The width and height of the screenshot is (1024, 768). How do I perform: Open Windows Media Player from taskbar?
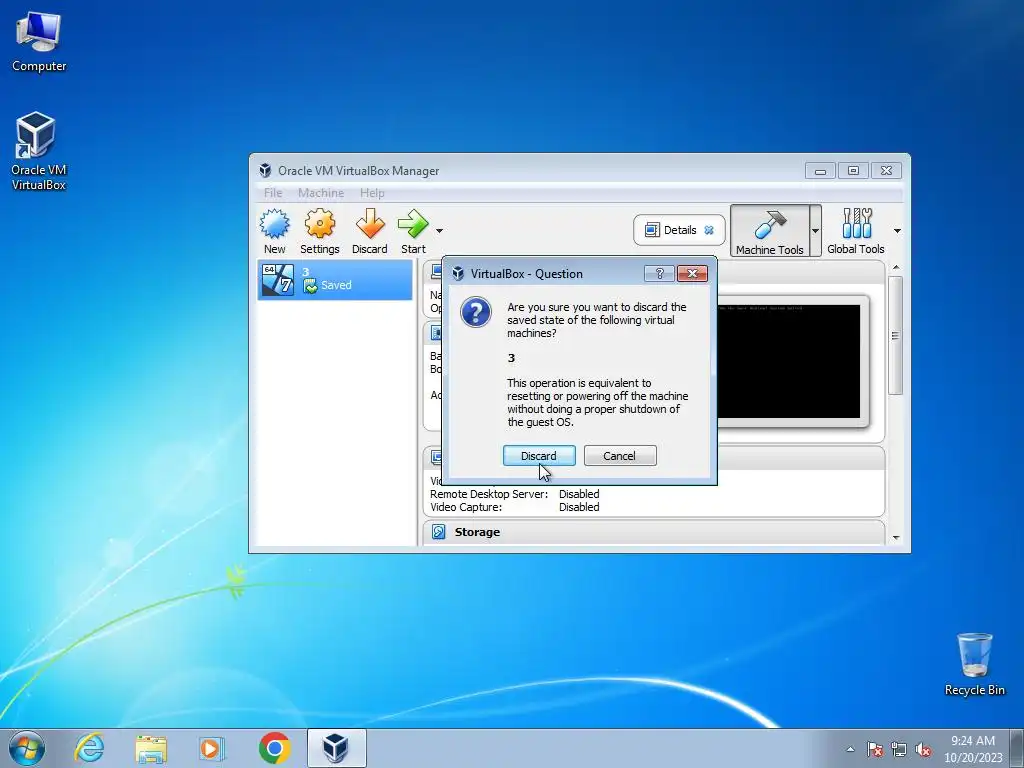(212, 748)
